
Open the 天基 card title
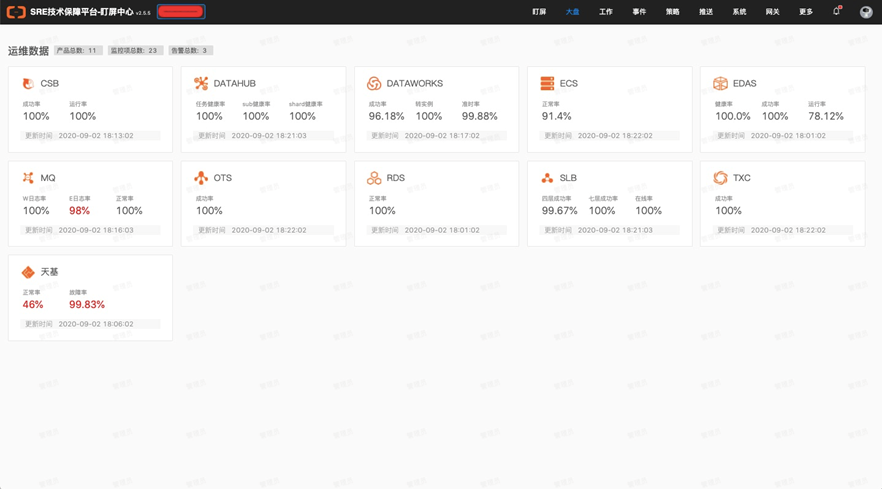[x=50, y=272]
